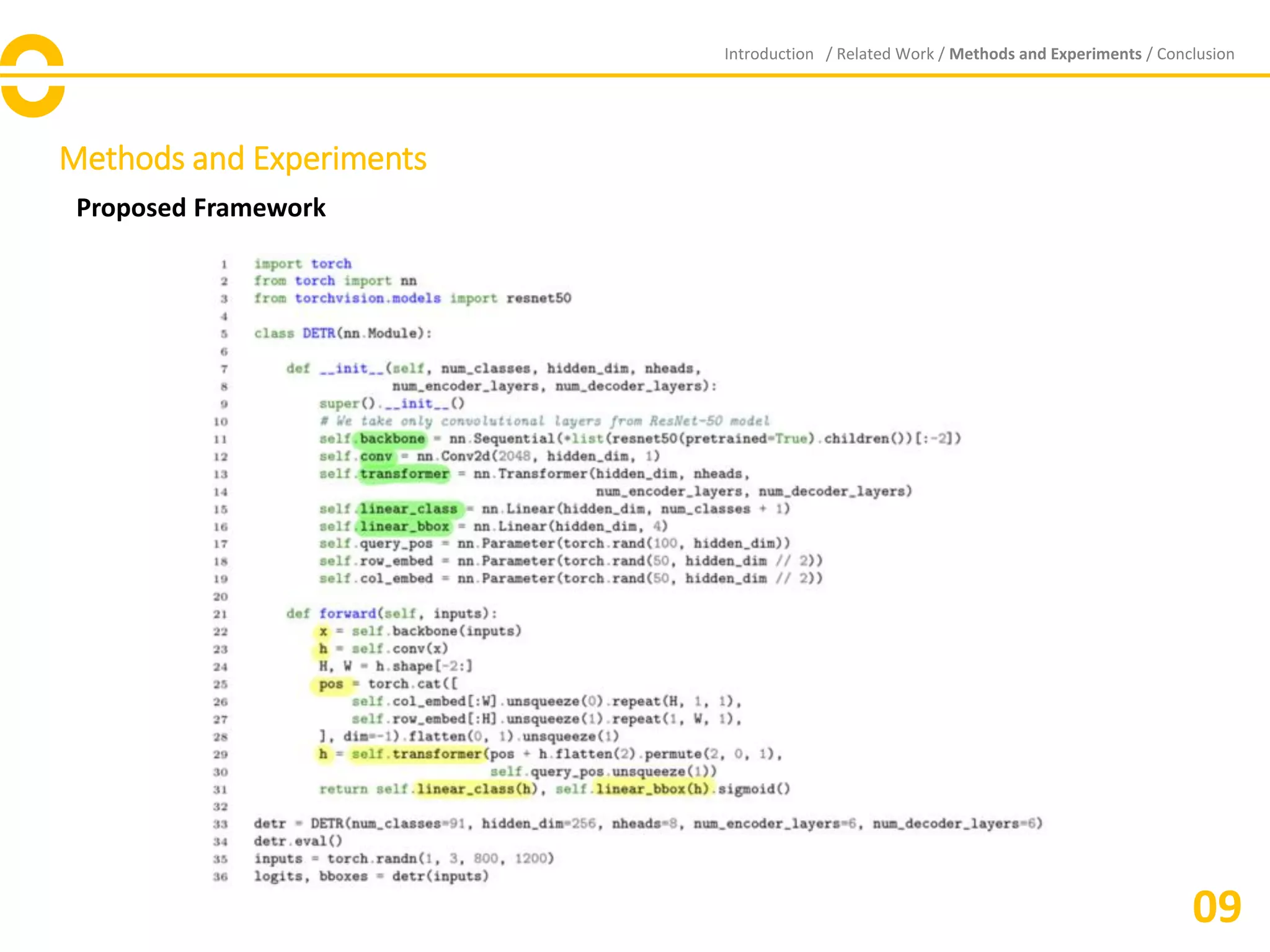Click 'H, W = h.shape[-2:]' line
The height and width of the screenshot is (952, 1270).
coord(396,666)
